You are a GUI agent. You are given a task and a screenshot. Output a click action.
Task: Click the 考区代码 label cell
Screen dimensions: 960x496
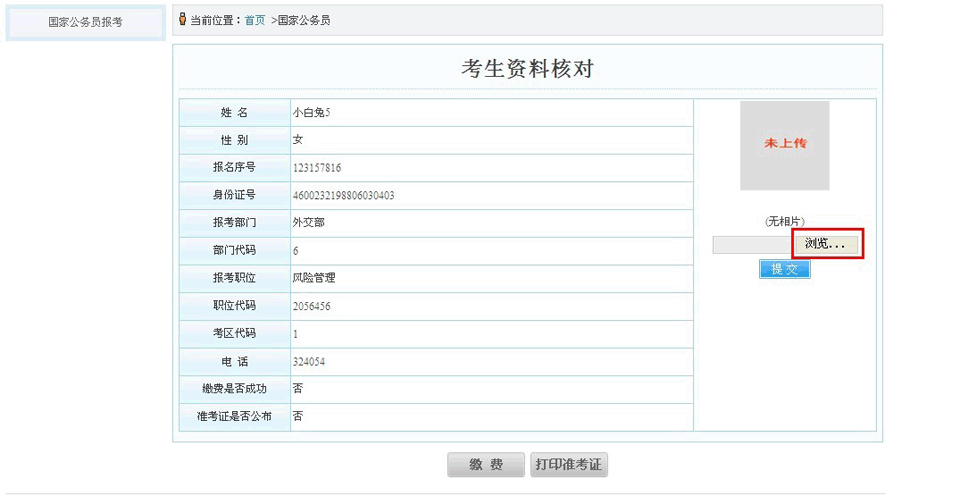pyautogui.click(x=234, y=334)
